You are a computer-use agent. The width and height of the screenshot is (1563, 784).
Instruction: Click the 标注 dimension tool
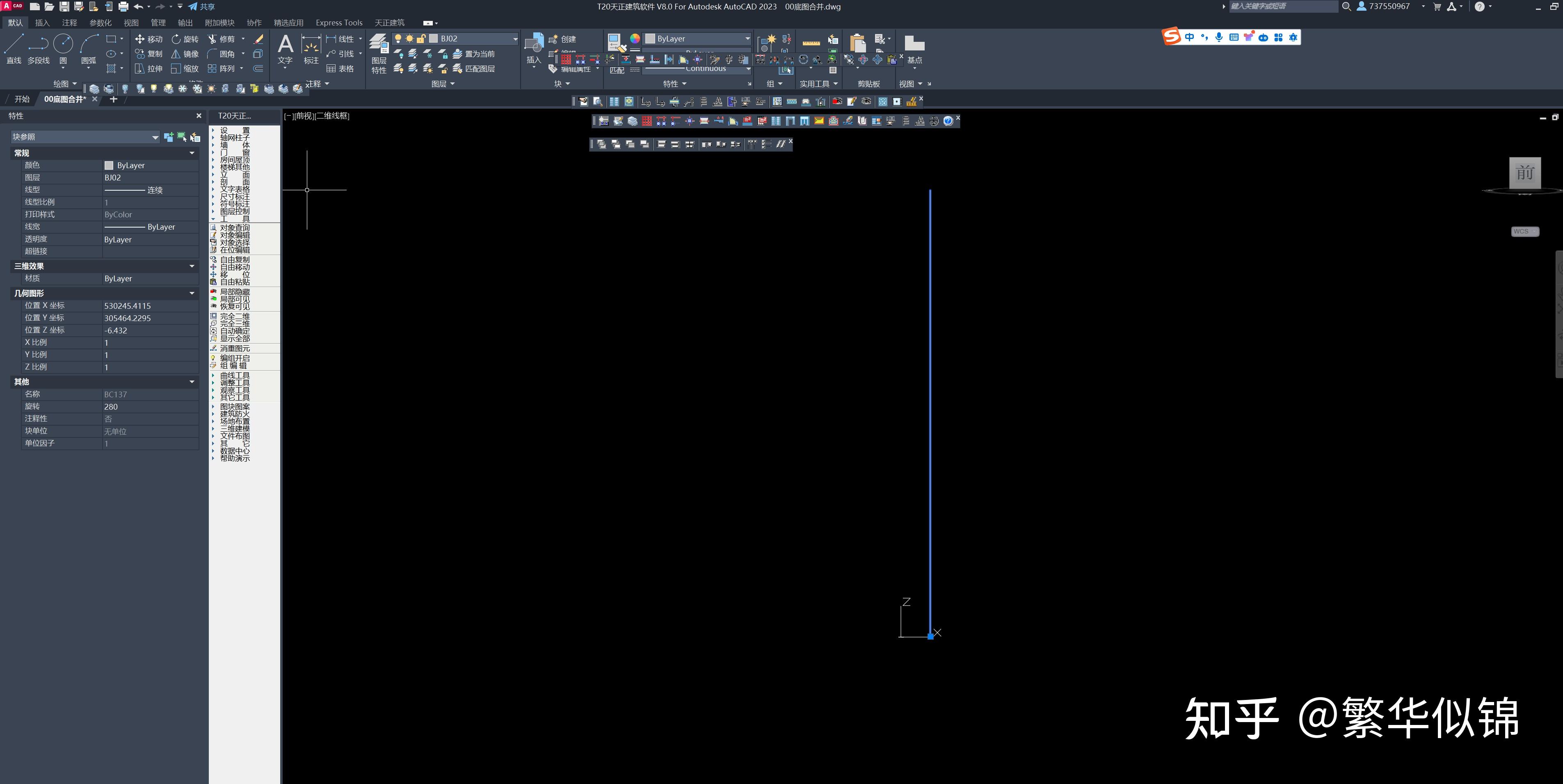point(311,48)
